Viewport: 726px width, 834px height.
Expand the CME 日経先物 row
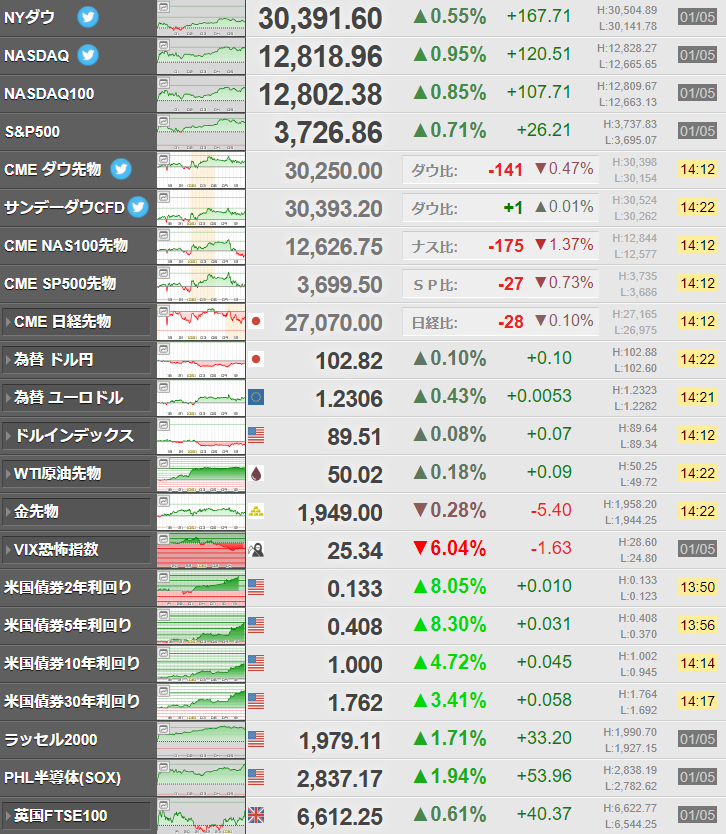click(x=77, y=322)
